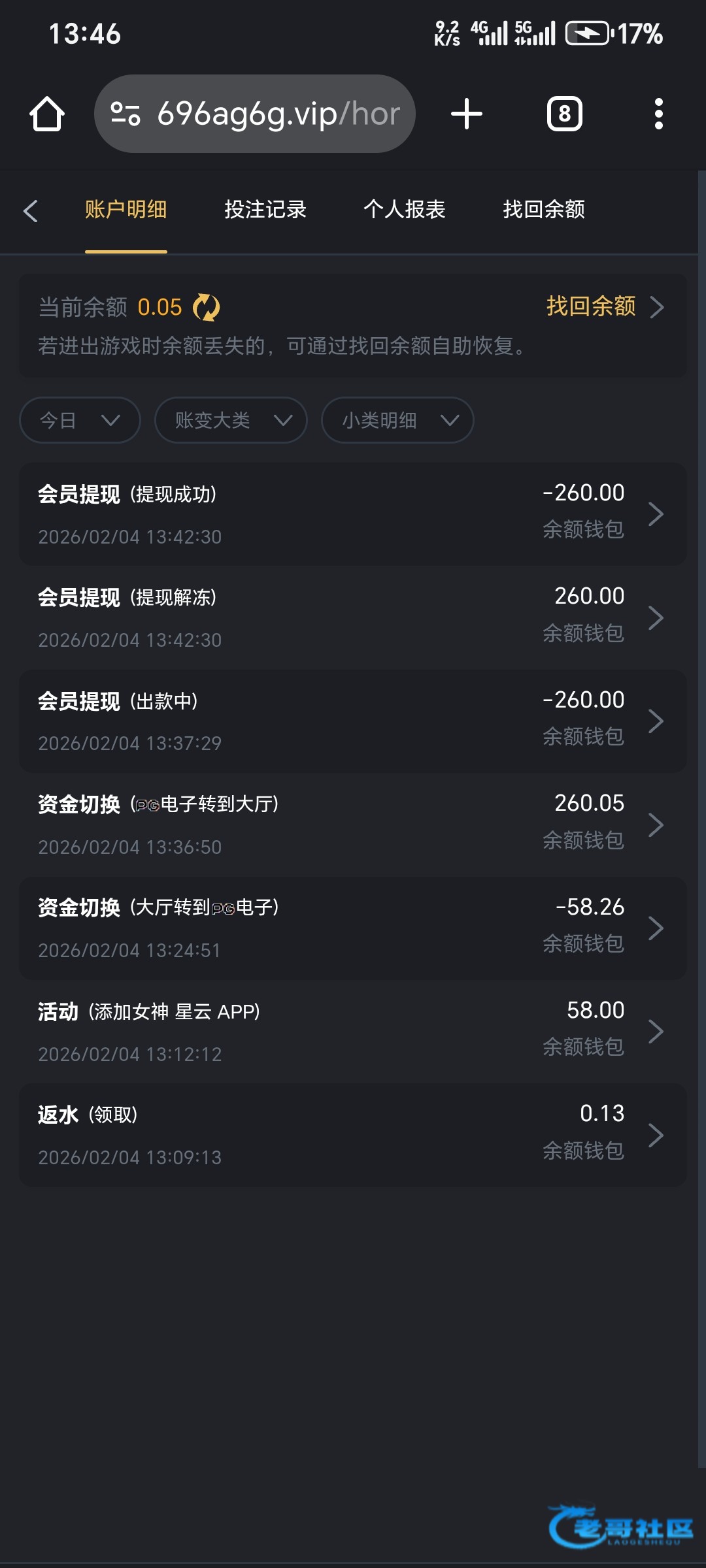Screen dimensions: 706x1568
Task: Open the 提现解冻 transaction row
Action: (x=353, y=617)
